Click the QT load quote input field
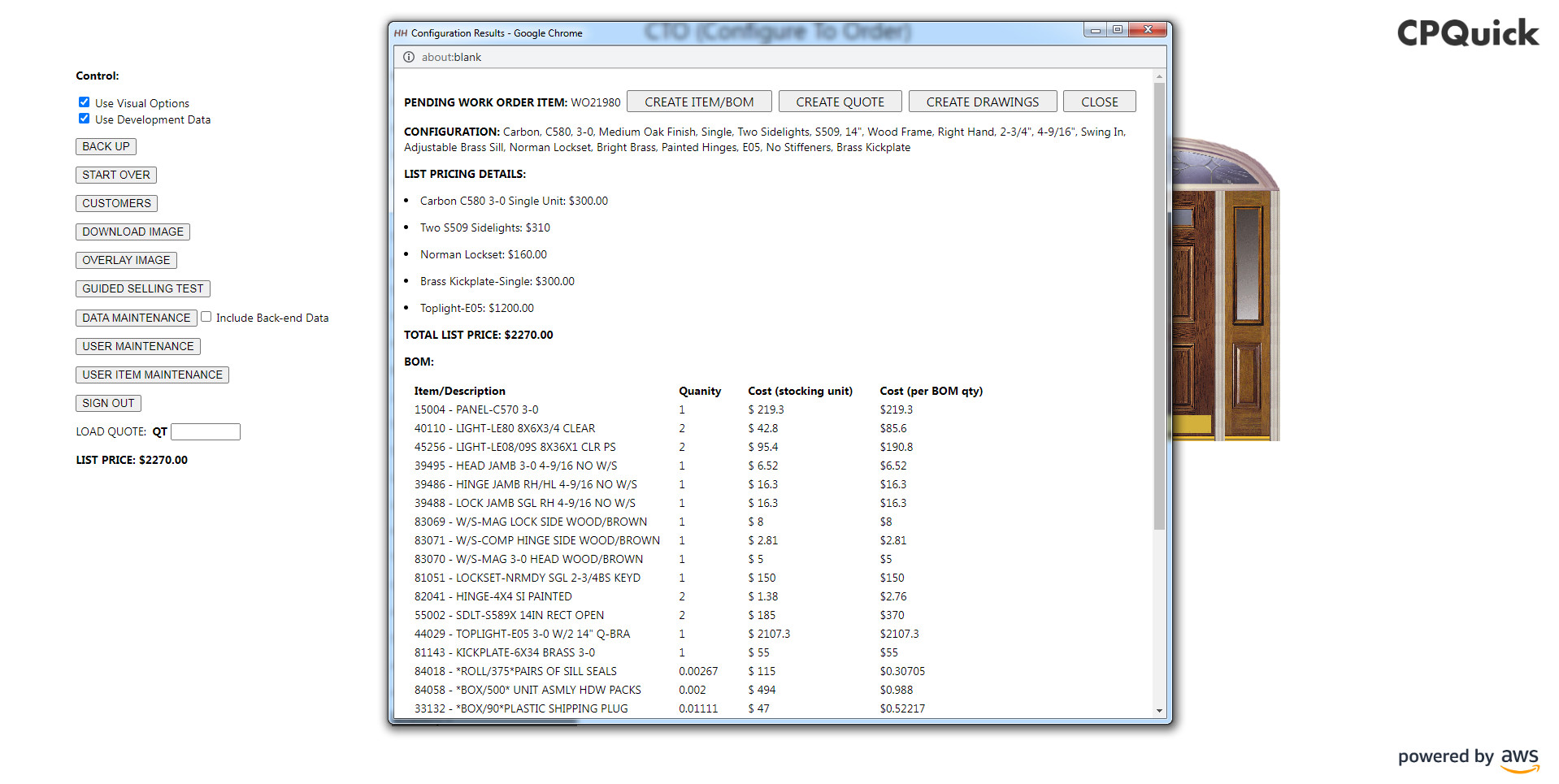This screenshot has height=784, width=1559. (x=205, y=431)
